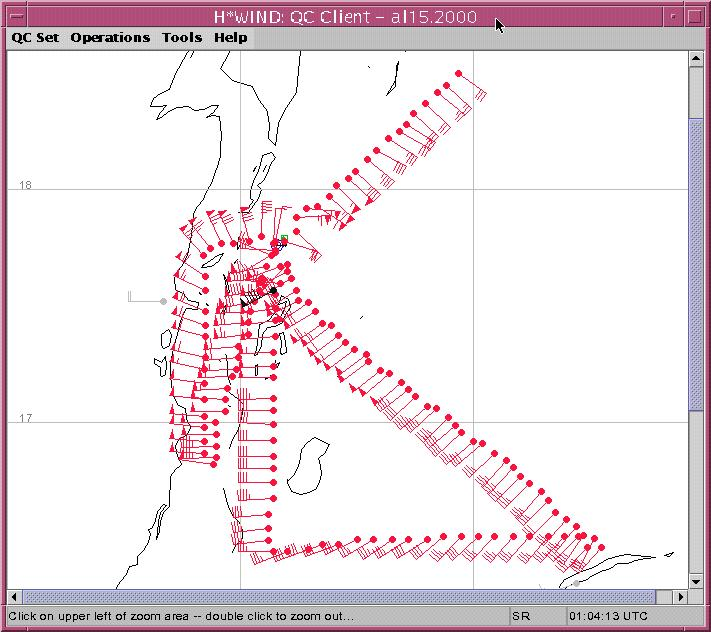The image size is (711, 632).
Task: Open the Operations menu
Action: pos(110,38)
